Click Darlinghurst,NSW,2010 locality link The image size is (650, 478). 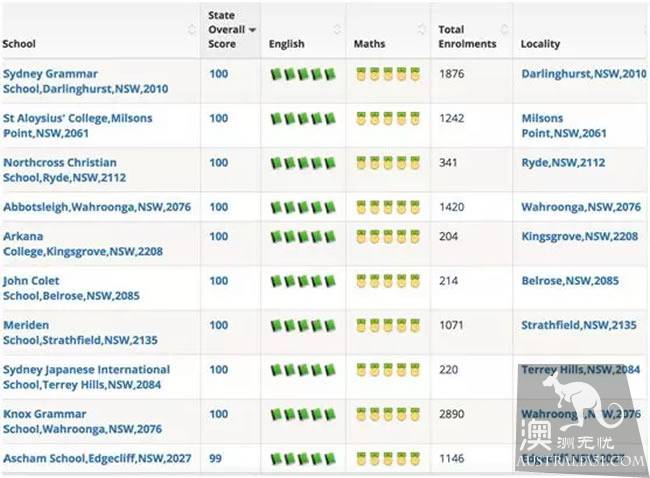point(584,74)
